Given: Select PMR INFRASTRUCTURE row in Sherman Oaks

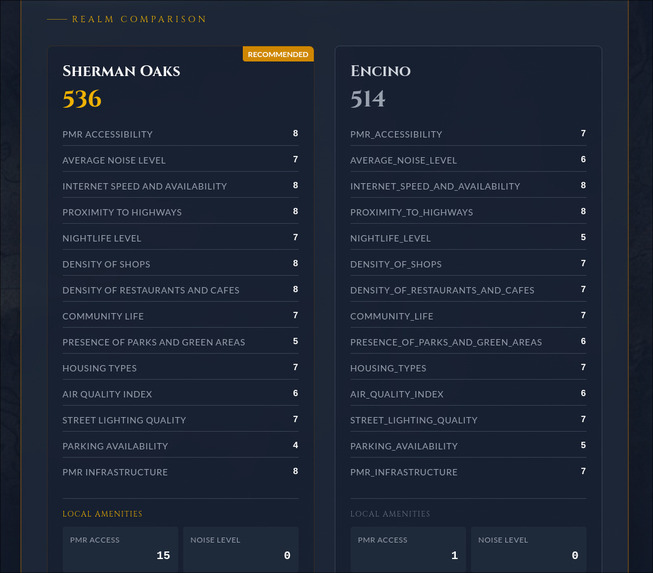Looking at the screenshot, I should (180, 472).
